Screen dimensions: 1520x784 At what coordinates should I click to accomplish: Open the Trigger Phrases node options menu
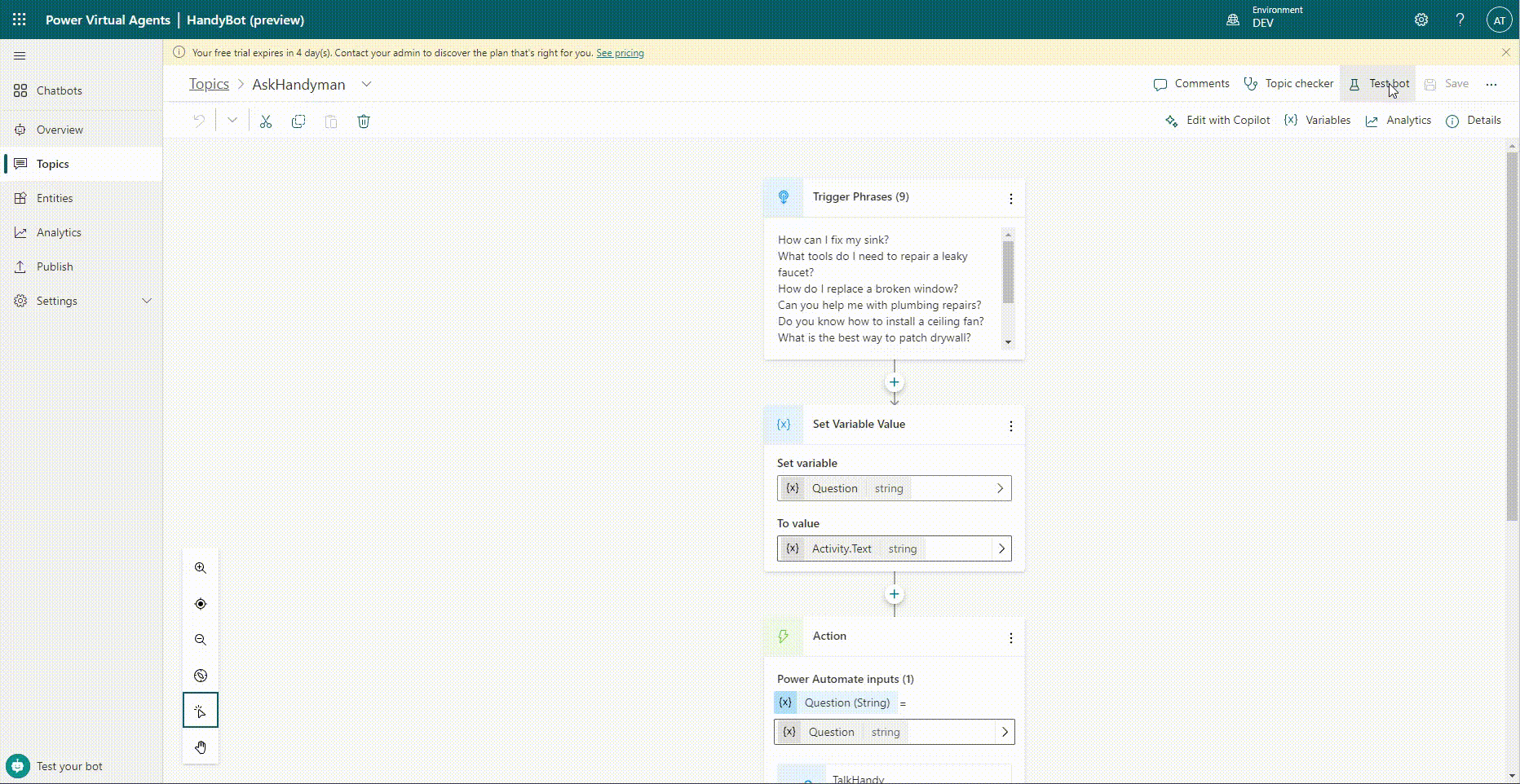1010,197
